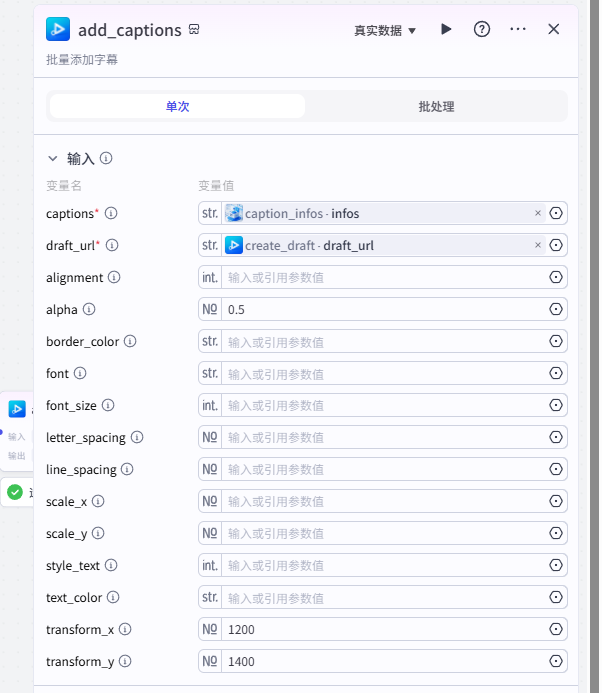
Task: Collapse the 输入 section chevron
Action: [x=53, y=158]
